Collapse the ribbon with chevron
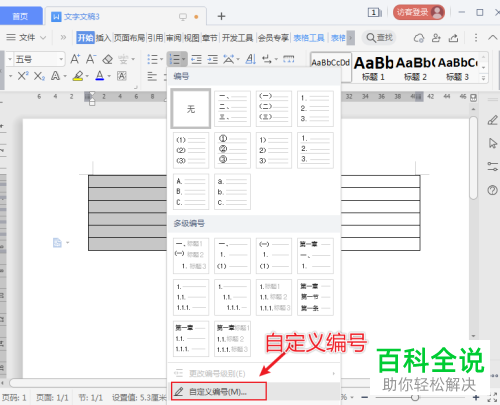500x405 pixels. tap(493, 37)
